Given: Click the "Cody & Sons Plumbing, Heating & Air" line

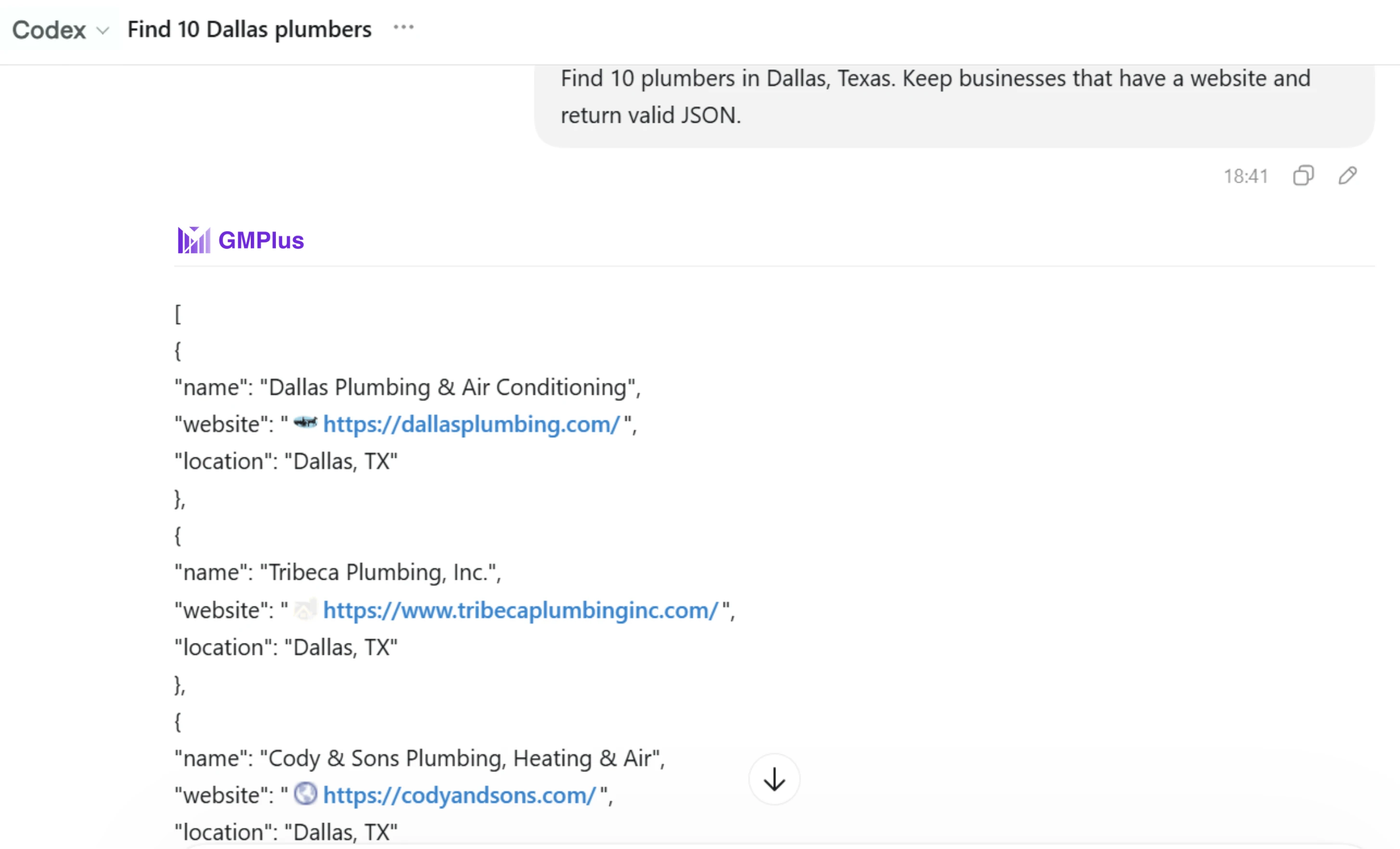Looking at the screenshot, I should pos(419,758).
